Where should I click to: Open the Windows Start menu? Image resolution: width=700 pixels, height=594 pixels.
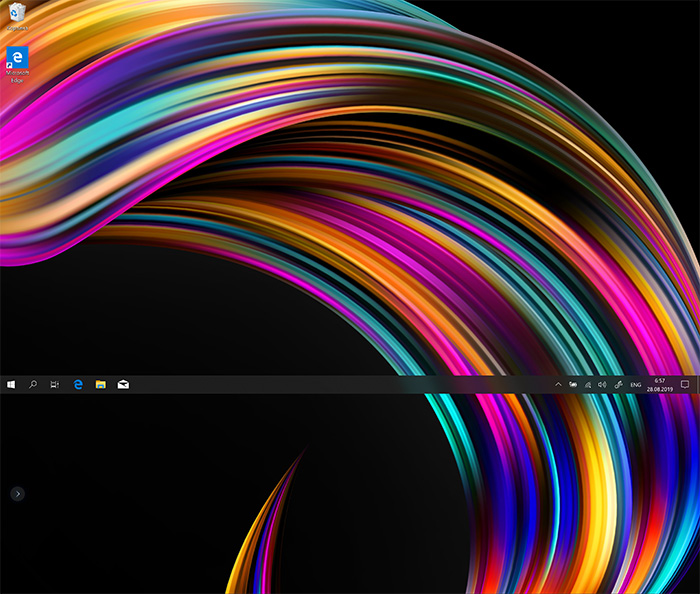(11, 384)
